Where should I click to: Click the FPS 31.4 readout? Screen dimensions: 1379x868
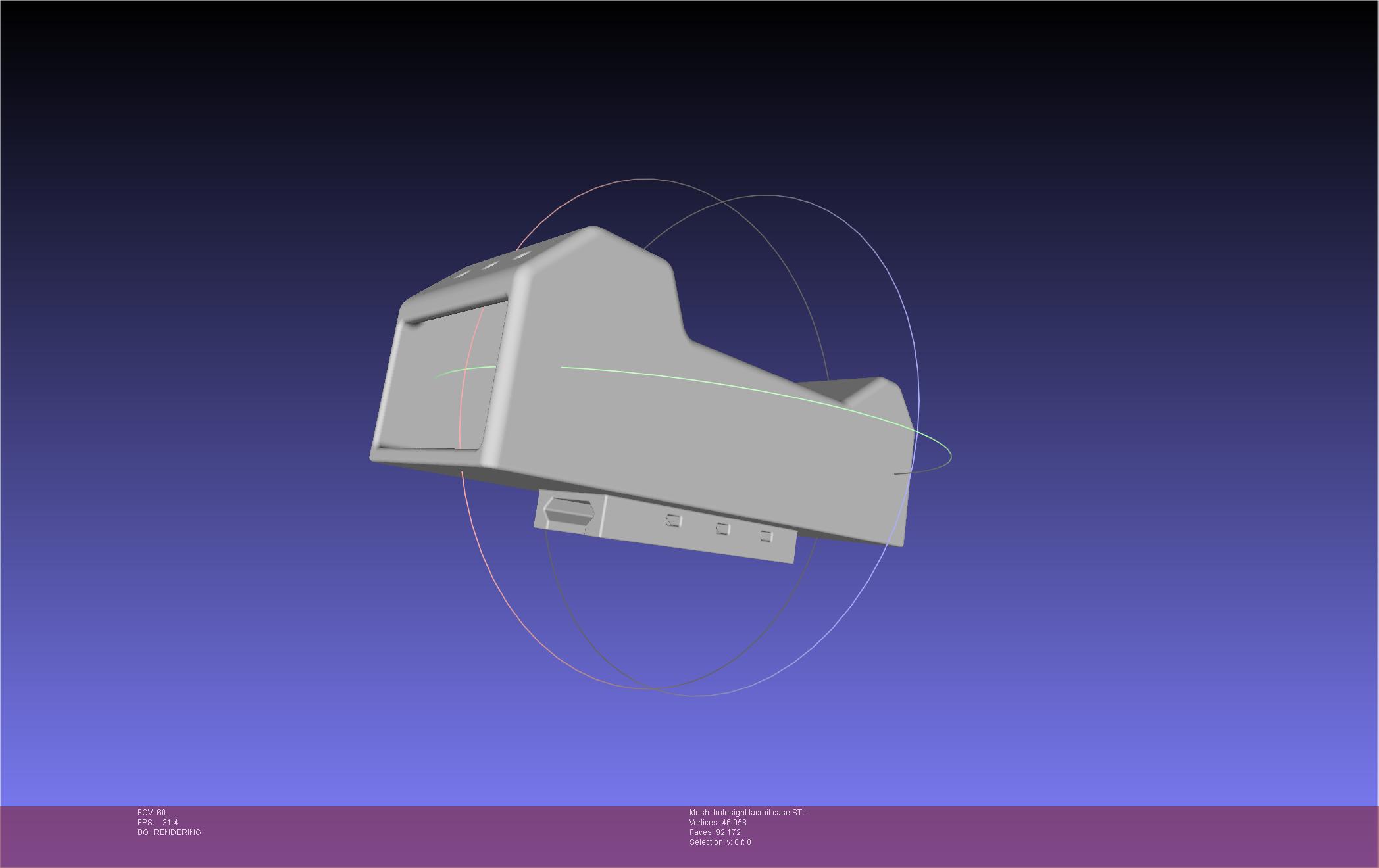[x=158, y=823]
